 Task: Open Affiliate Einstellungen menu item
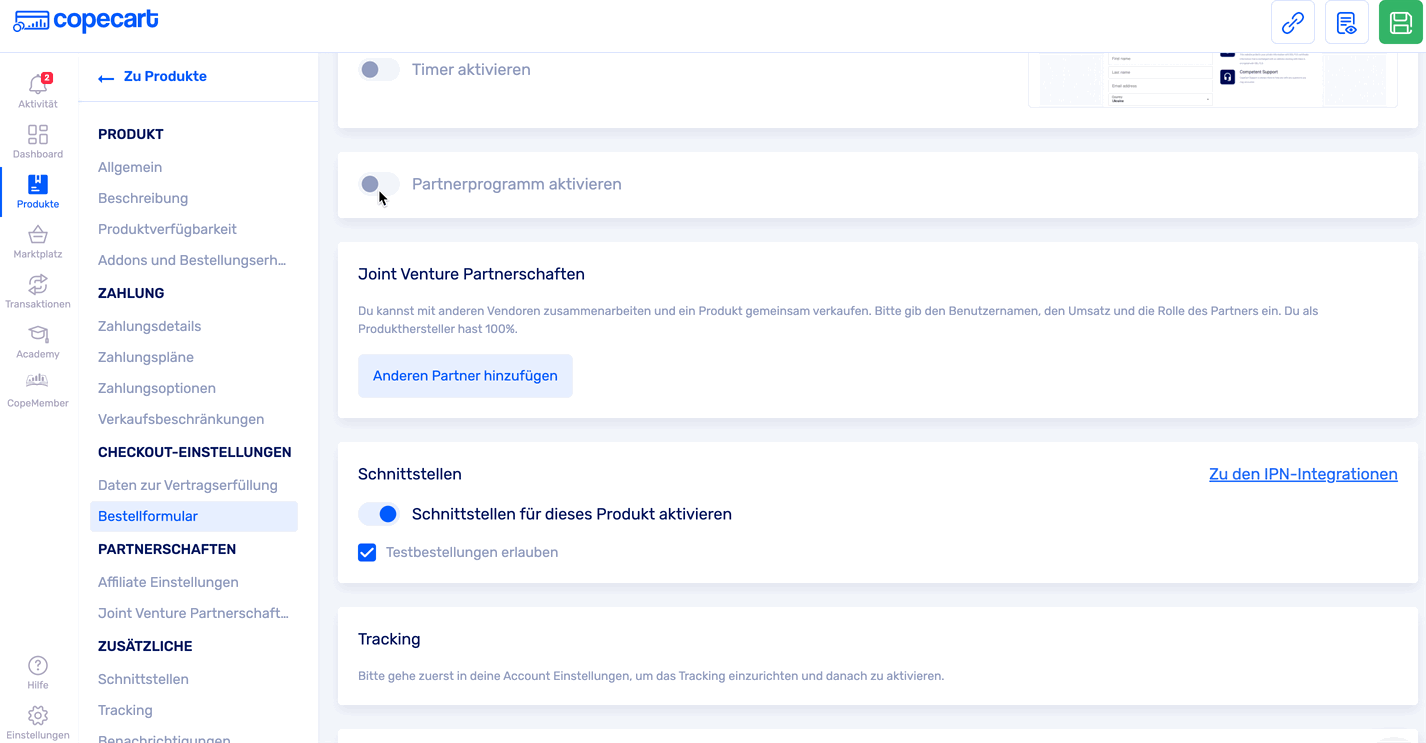(x=168, y=582)
